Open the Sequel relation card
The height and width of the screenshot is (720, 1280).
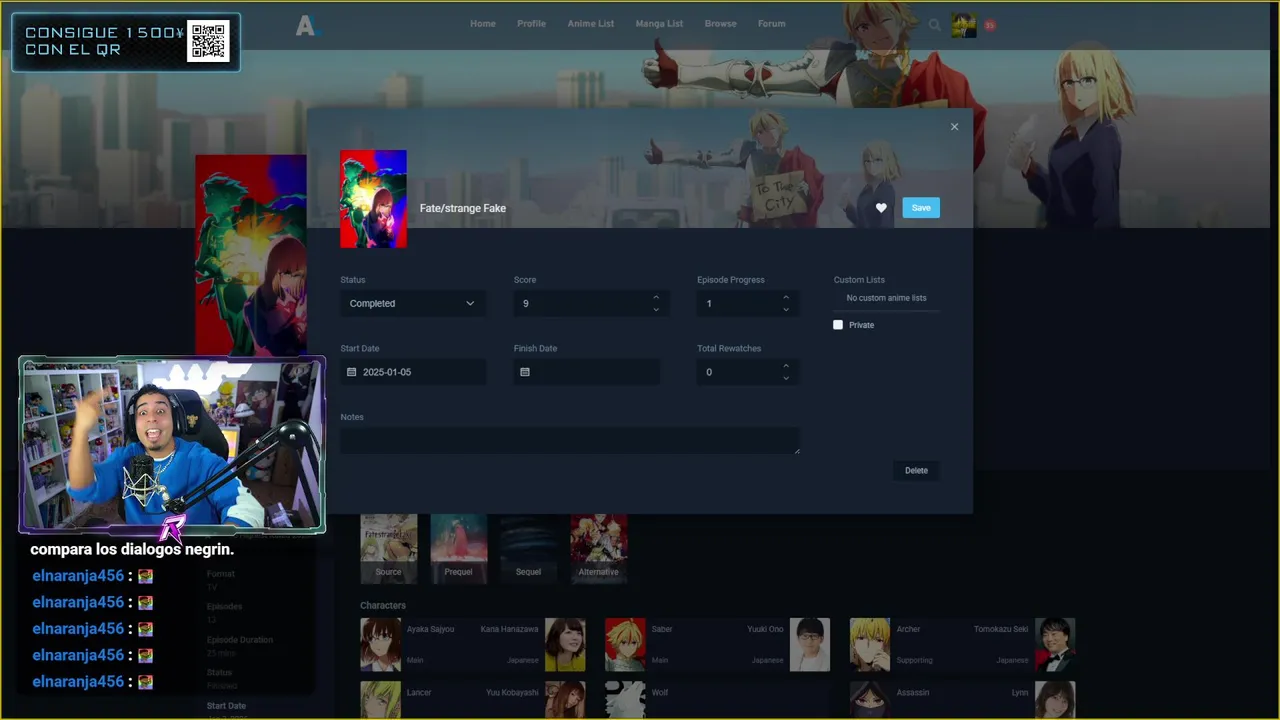pos(529,548)
